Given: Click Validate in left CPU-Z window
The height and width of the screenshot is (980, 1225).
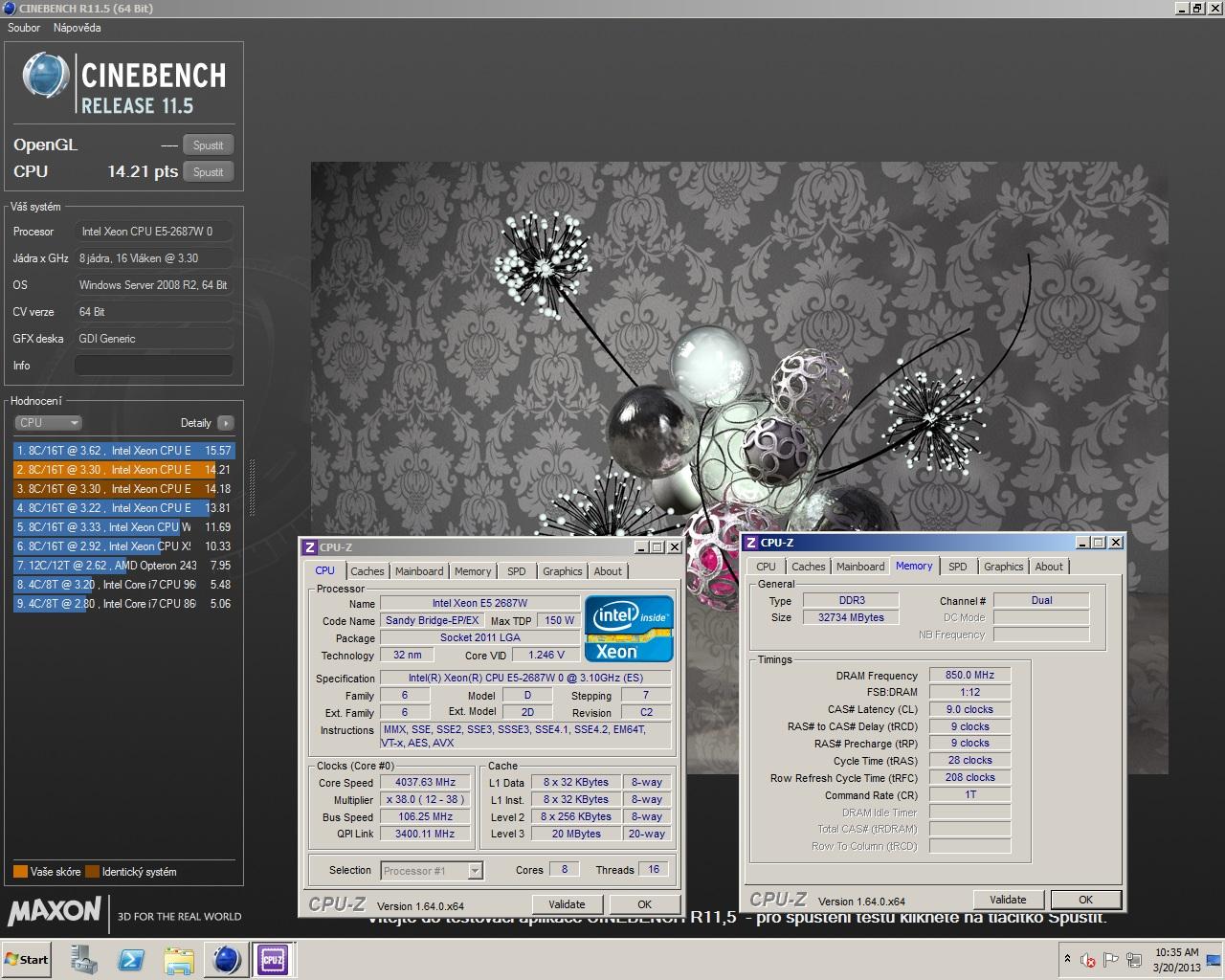Looking at the screenshot, I should (x=567, y=904).
